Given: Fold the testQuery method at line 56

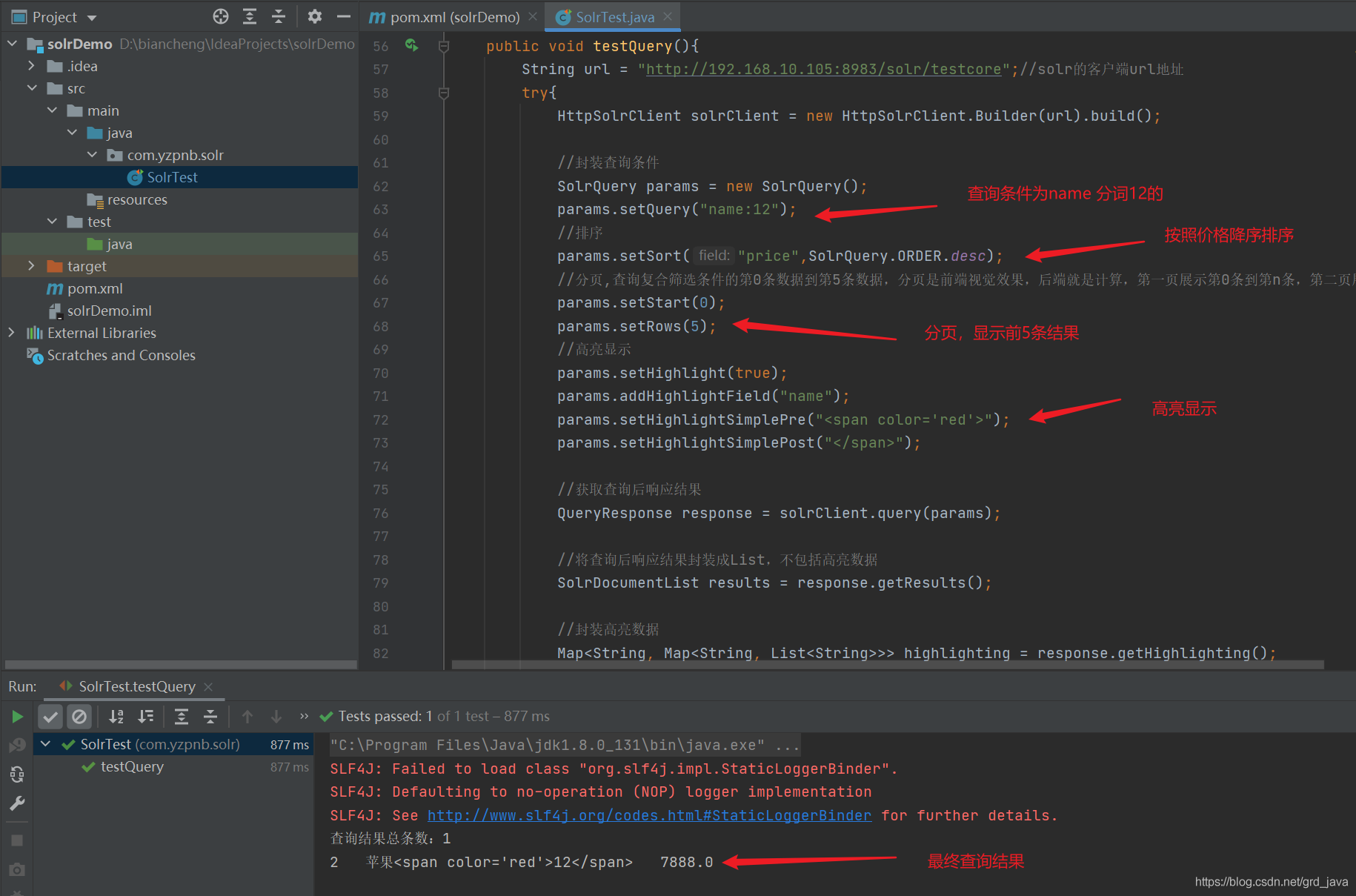Looking at the screenshot, I should coord(444,46).
